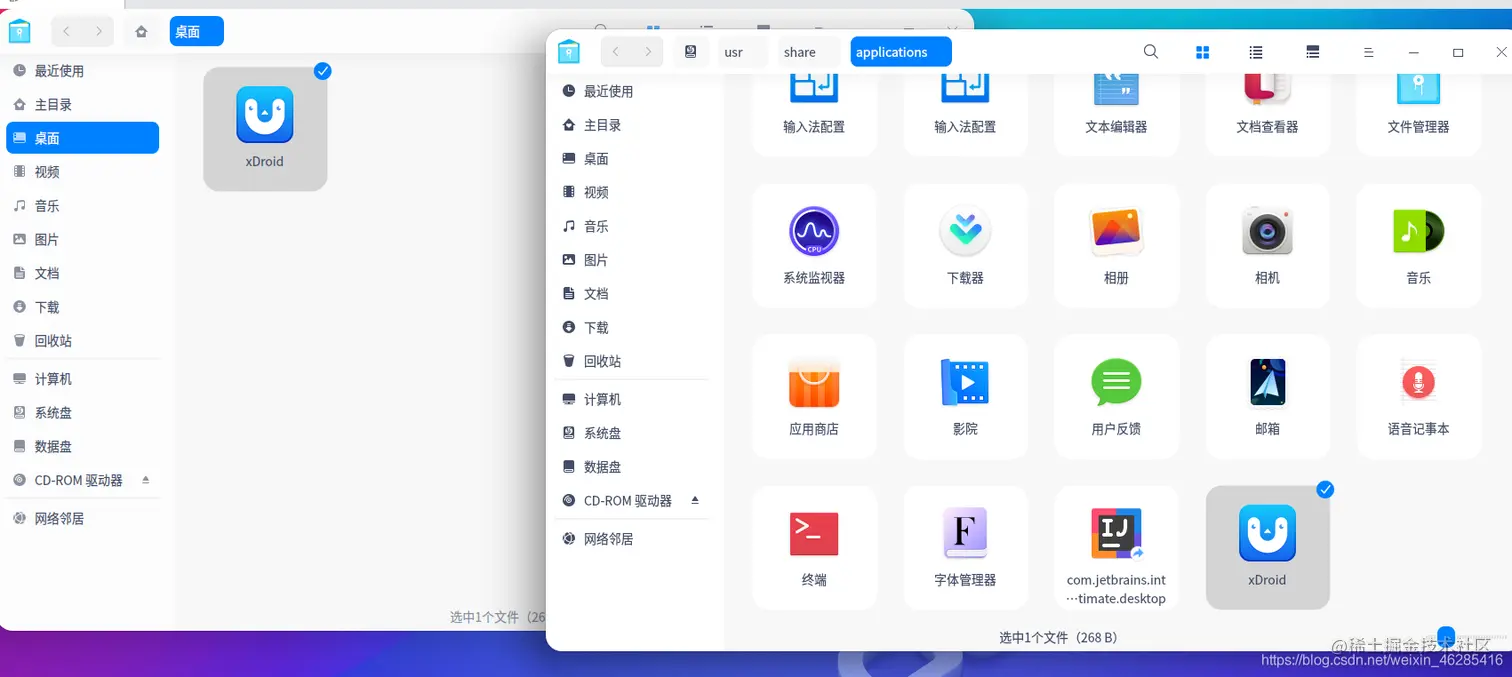Click the search icon in the toolbar
The width and height of the screenshot is (1512, 677).
coord(1150,51)
